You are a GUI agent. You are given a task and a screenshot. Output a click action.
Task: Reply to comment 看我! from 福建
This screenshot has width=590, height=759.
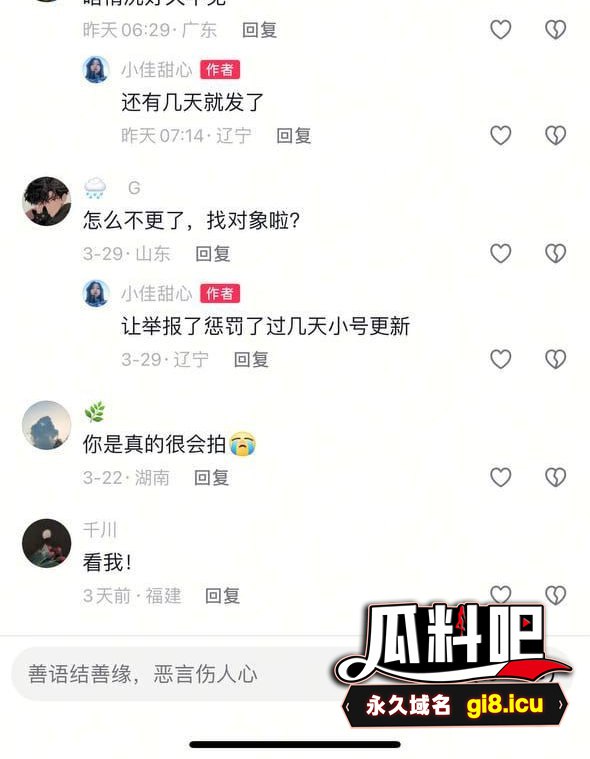click(x=222, y=596)
